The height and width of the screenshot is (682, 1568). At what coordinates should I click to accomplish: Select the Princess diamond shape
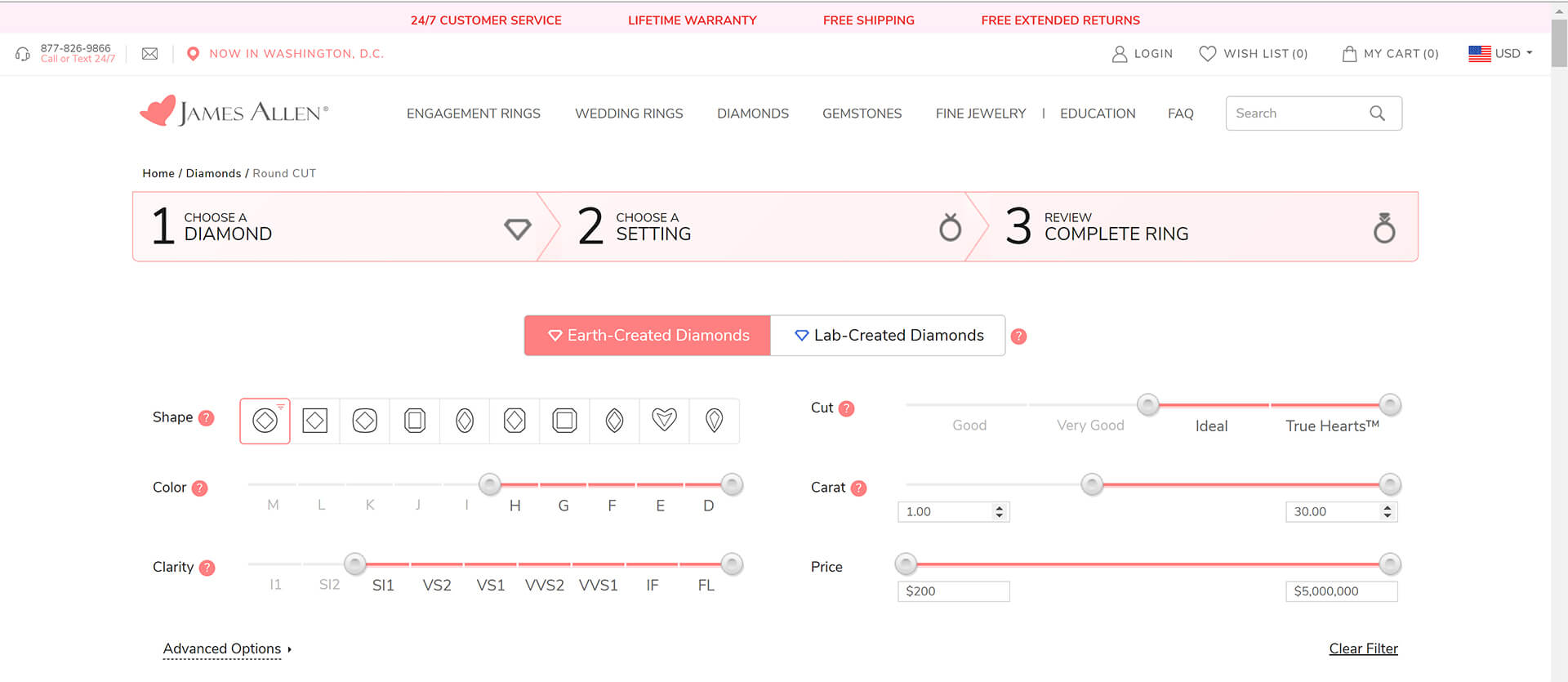coord(315,421)
